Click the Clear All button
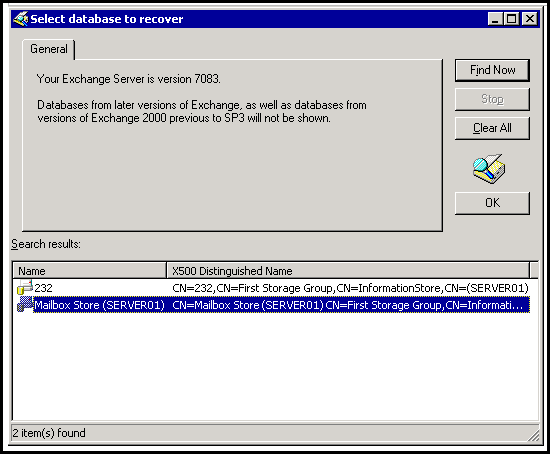The width and height of the screenshot is (550, 454). tap(492, 128)
